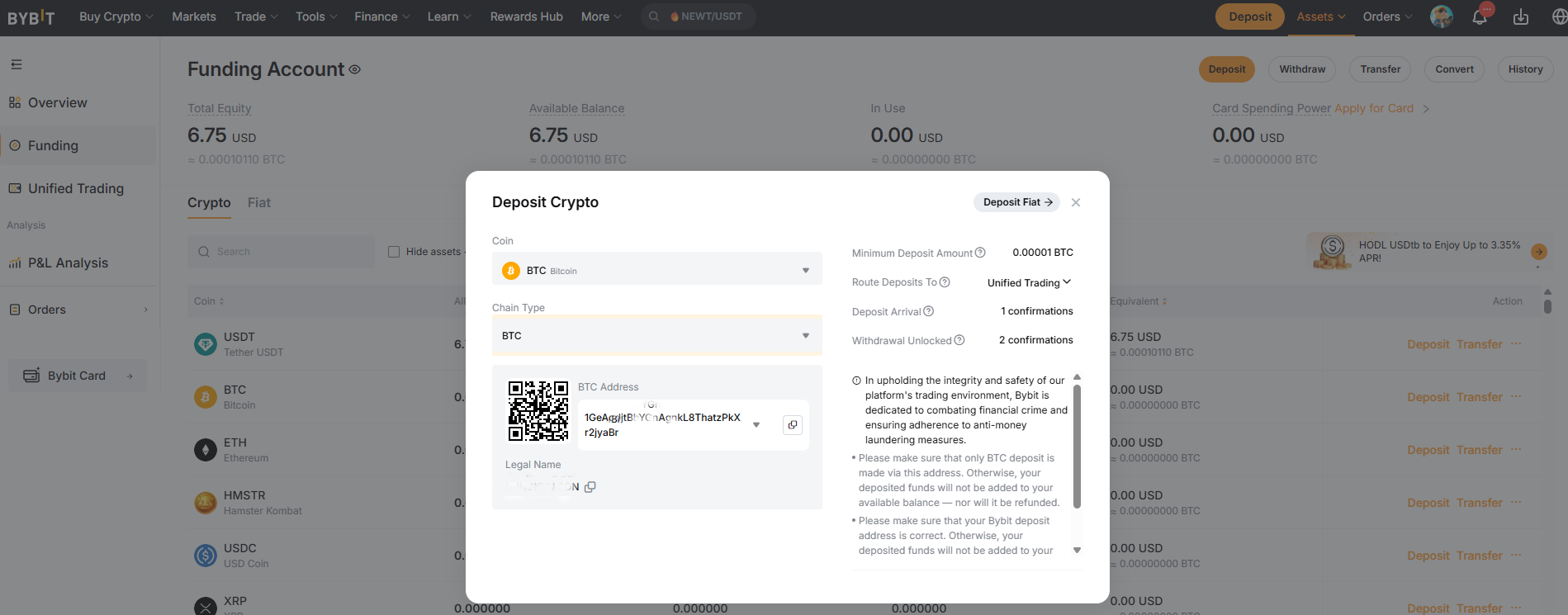
Task: Click the USDT coin icon
Action: tap(206, 344)
